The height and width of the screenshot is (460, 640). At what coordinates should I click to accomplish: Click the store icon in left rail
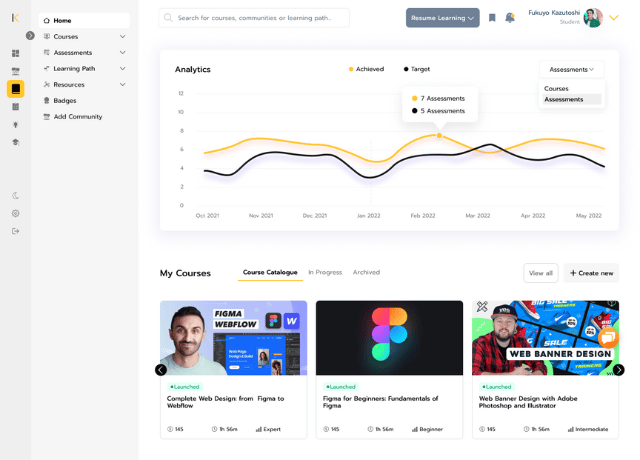point(16,71)
